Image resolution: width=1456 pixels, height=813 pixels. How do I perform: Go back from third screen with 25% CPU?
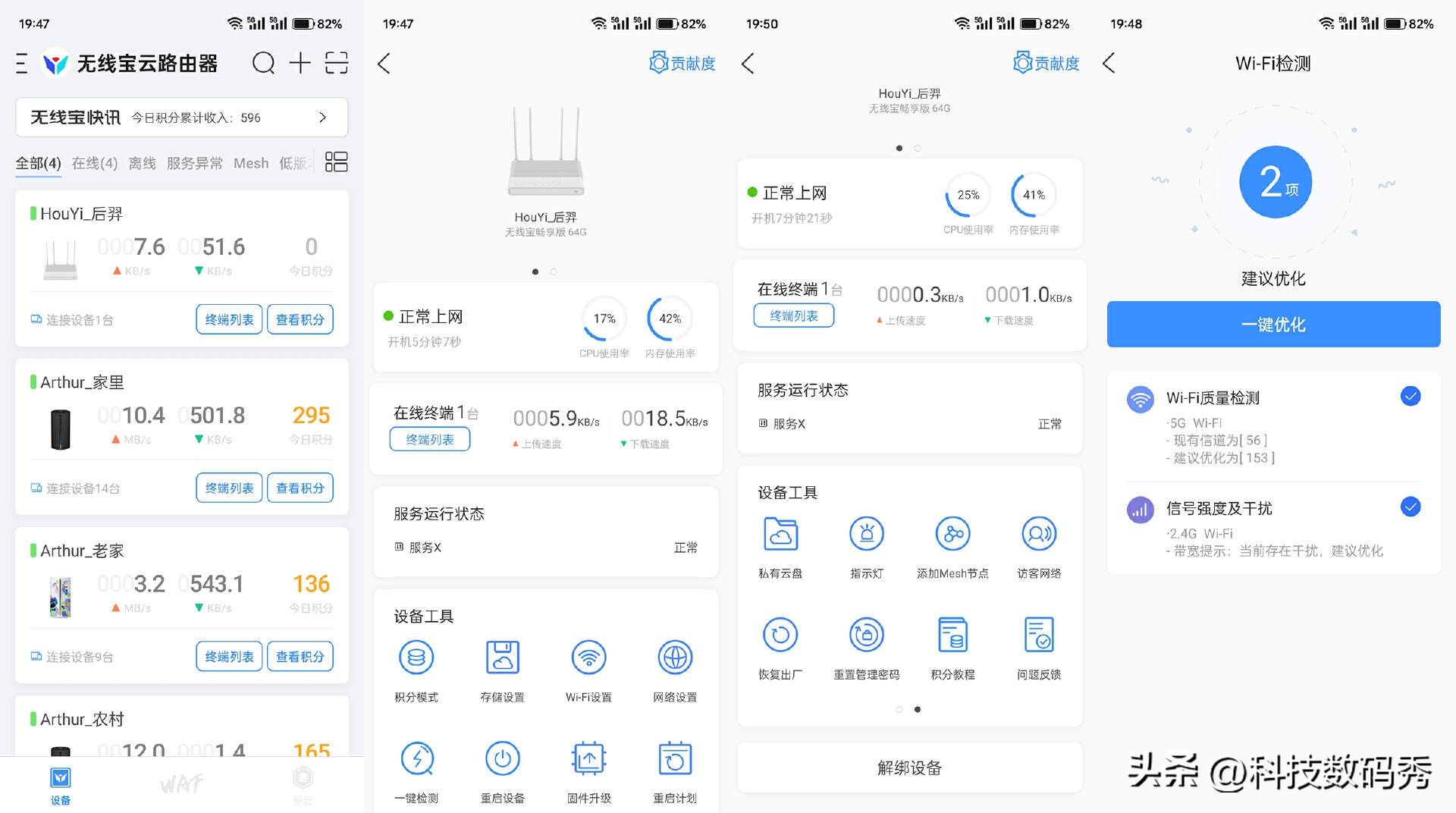[748, 63]
